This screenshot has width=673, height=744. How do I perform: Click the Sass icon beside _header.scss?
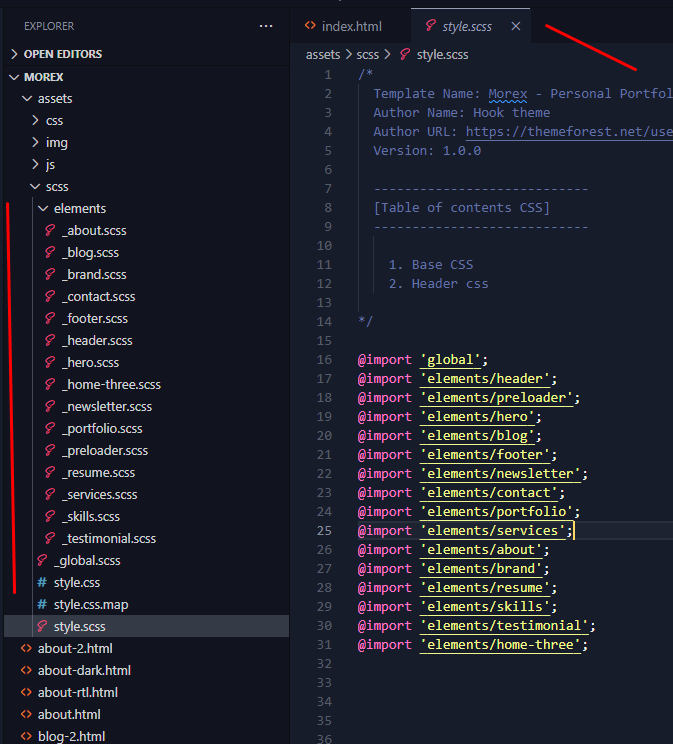click(x=50, y=340)
